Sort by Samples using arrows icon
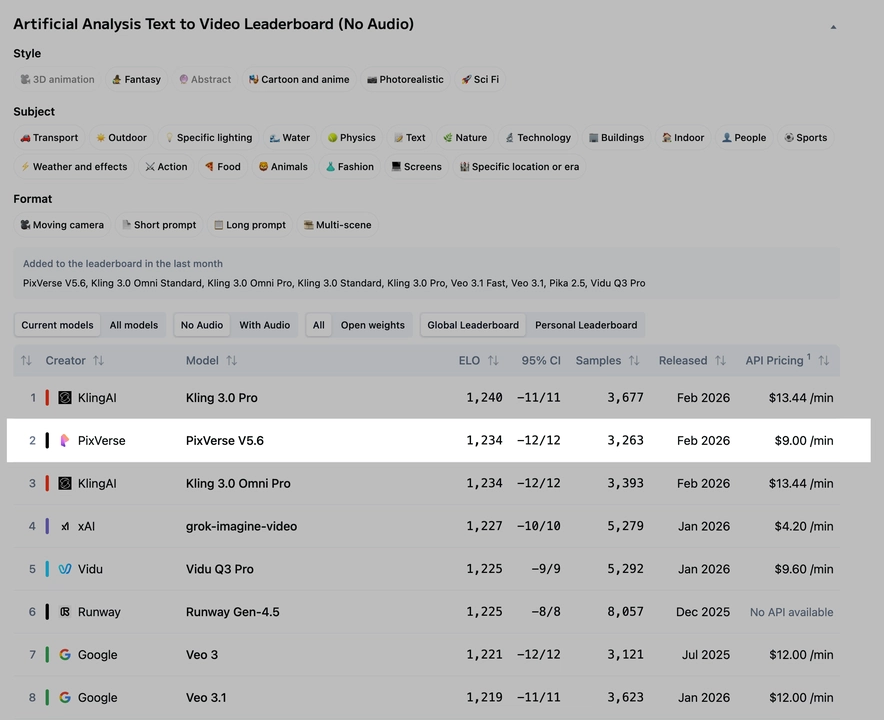Viewport: 884px width, 720px height. [634, 361]
